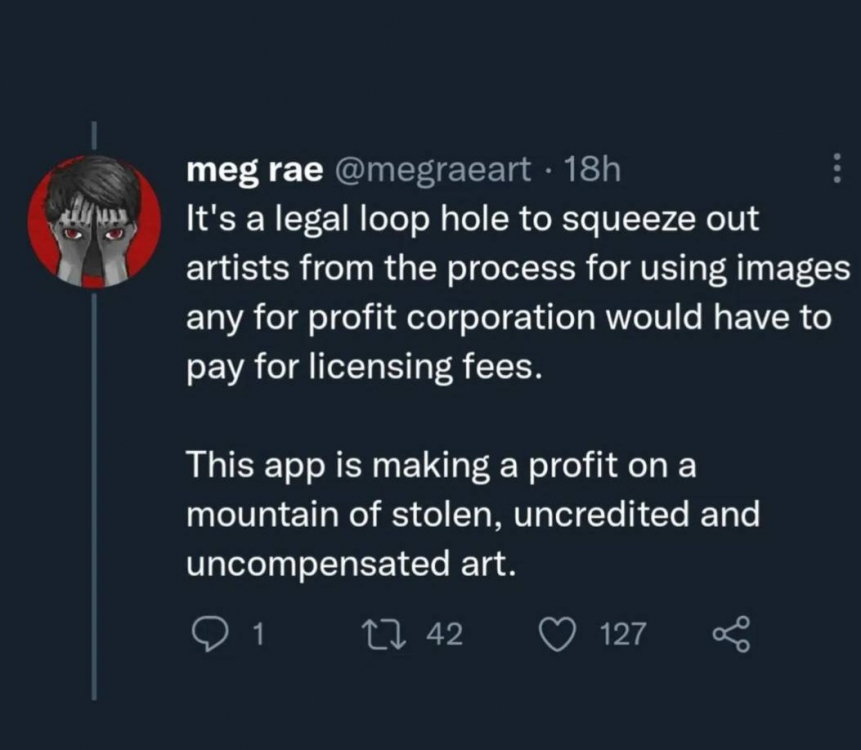Image resolution: width=861 pixels, height=750 pixels.
Task: Click the thread line above the avatar
Action: coord(94,138)
